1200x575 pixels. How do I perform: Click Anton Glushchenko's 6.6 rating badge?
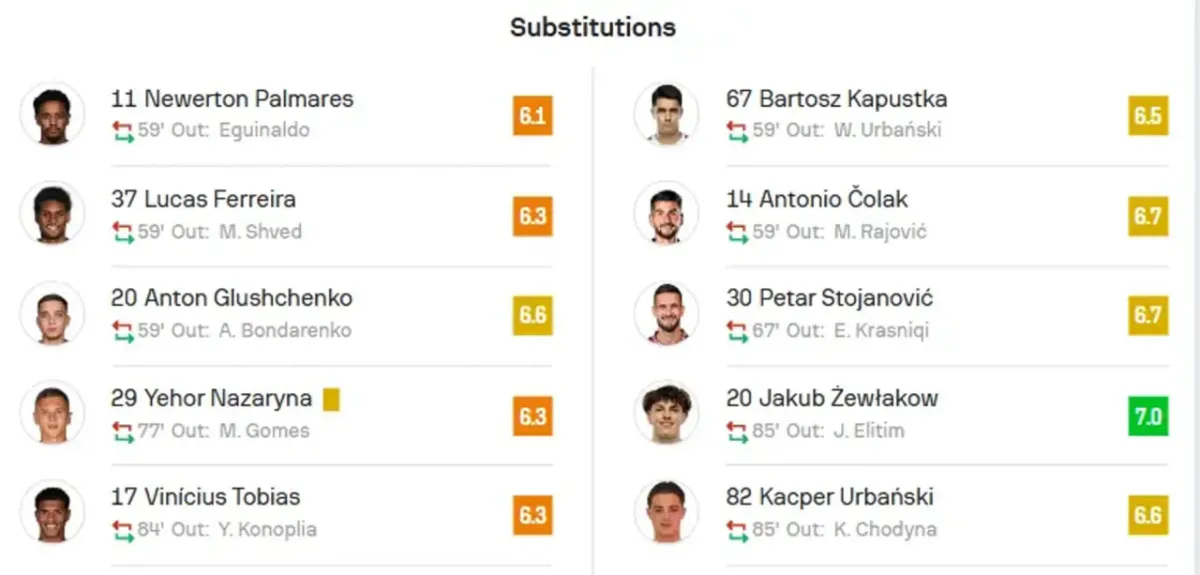(x=532, y=315)
